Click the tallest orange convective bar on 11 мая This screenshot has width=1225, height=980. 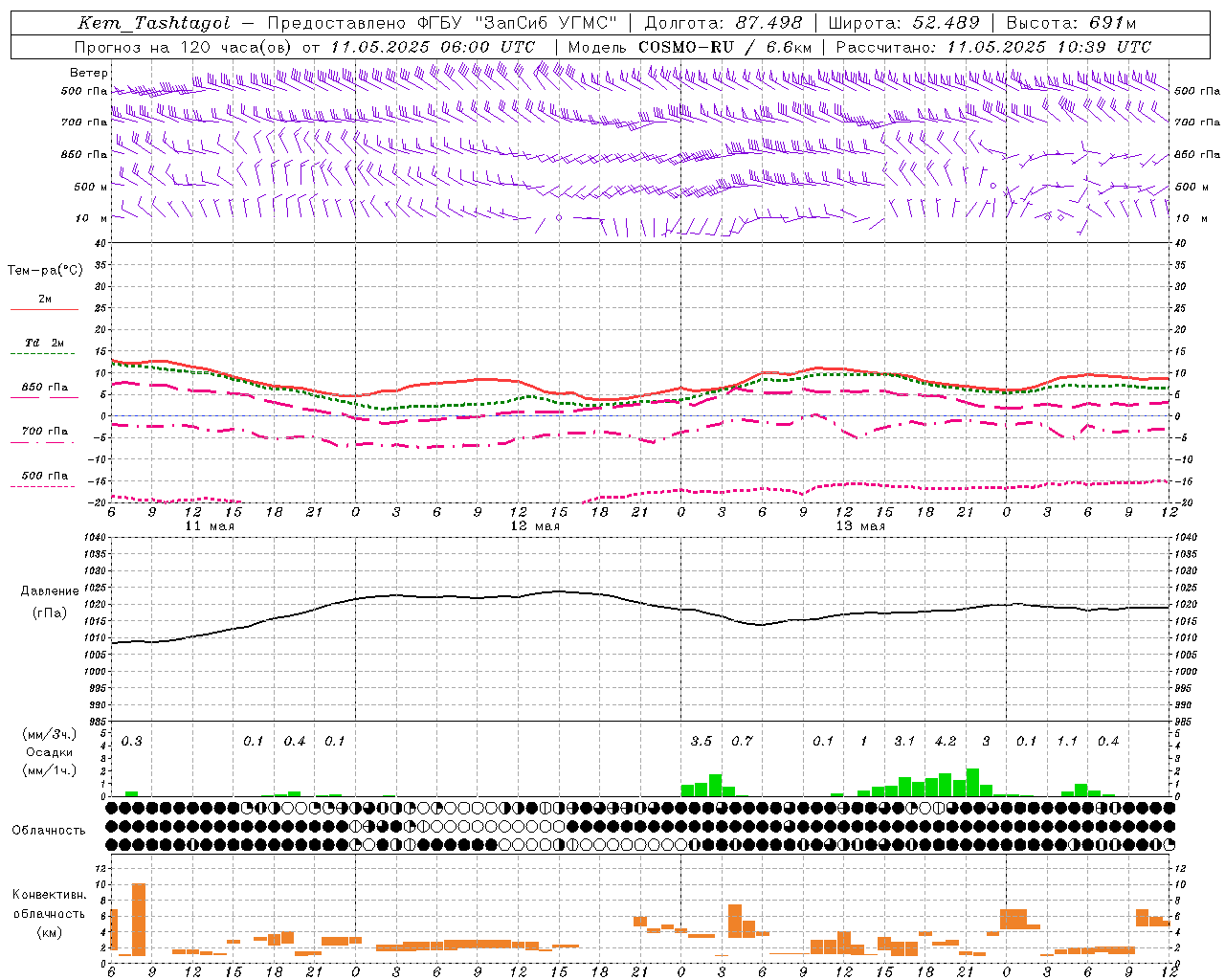point(139,920)
